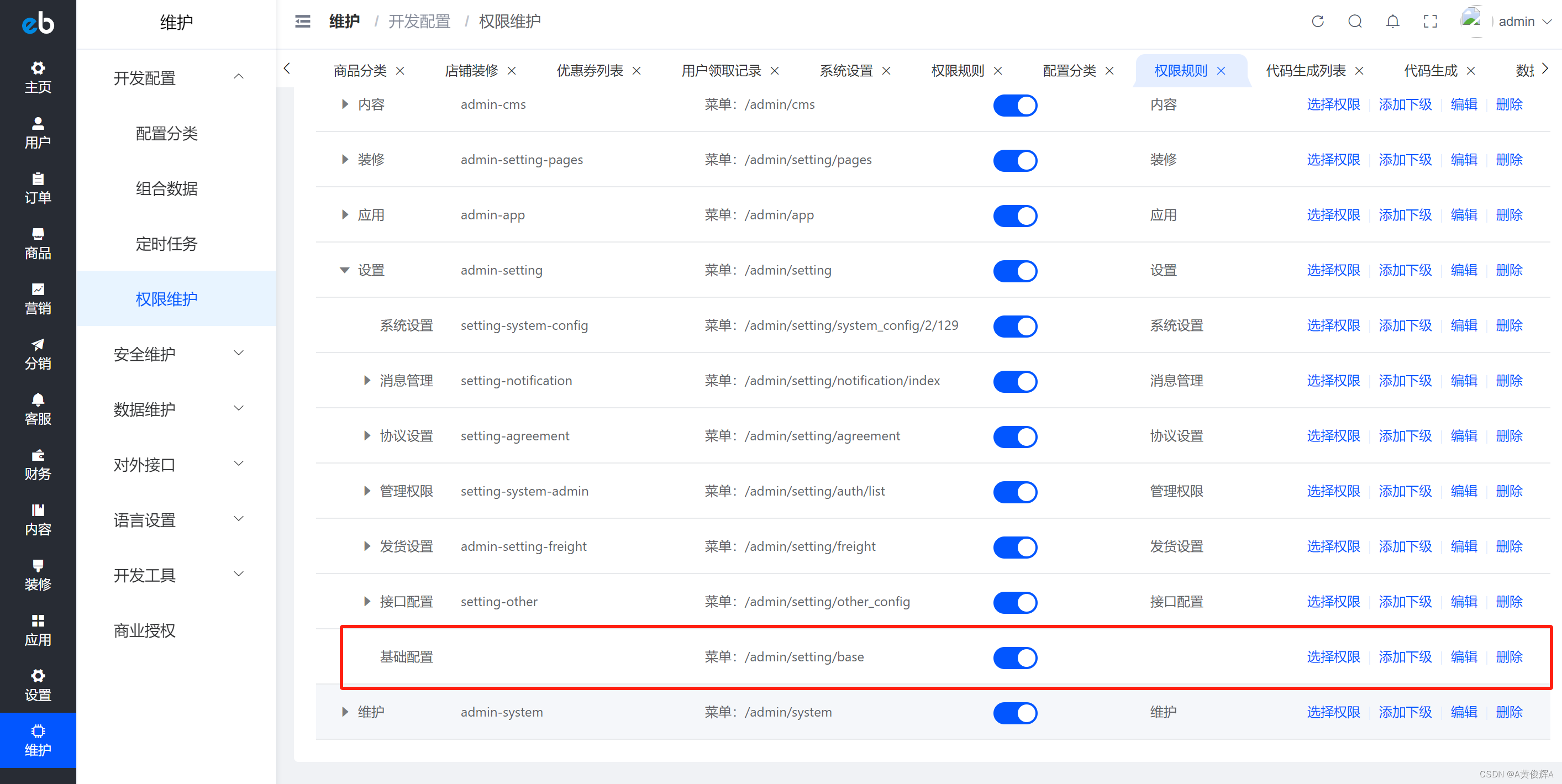The image size is (1562, 784).
Task: Open the 主页 sidebar icon
Action: click(38, 76)
